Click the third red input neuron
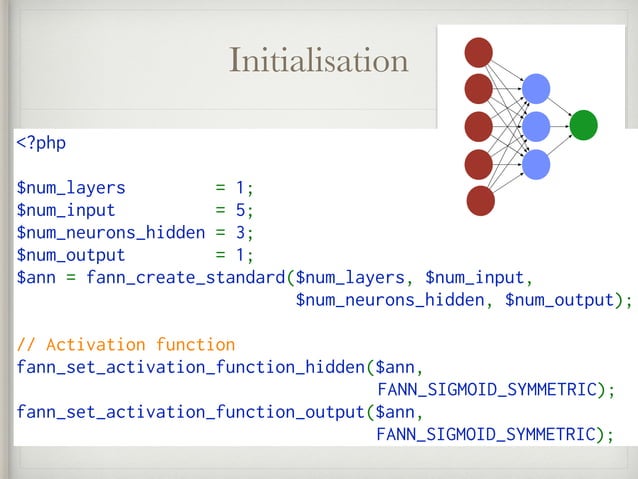This screenshot has height=479, width=638. click(478, 127)
